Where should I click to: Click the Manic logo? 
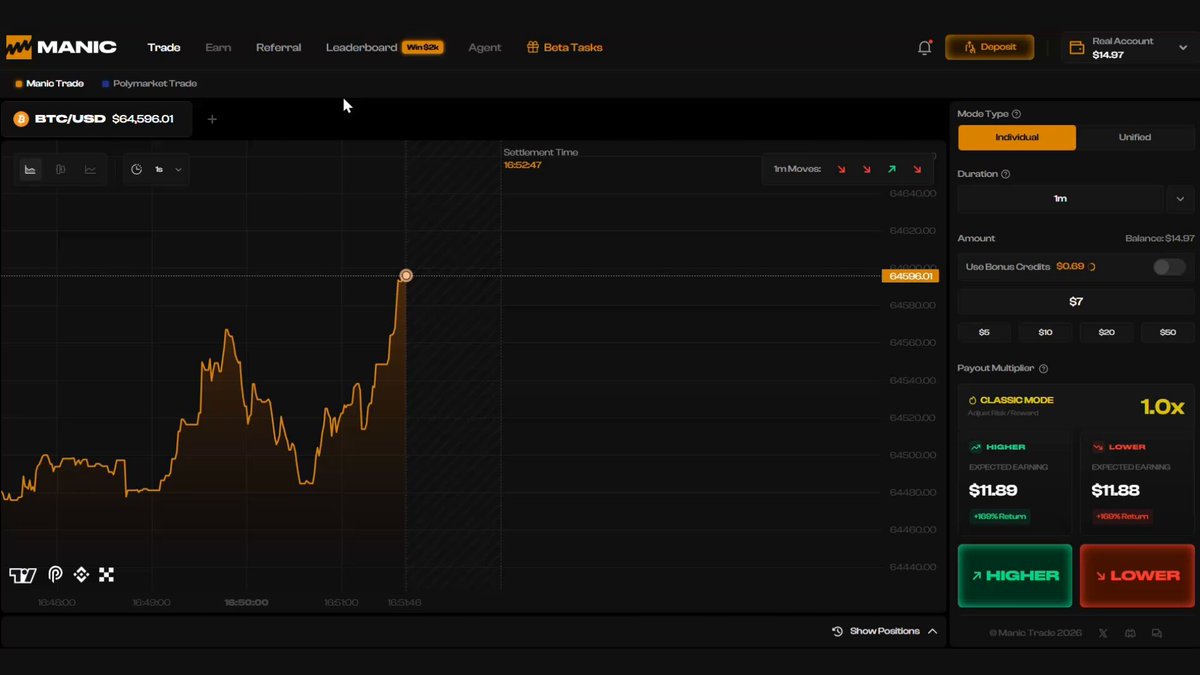click(61, 47)
